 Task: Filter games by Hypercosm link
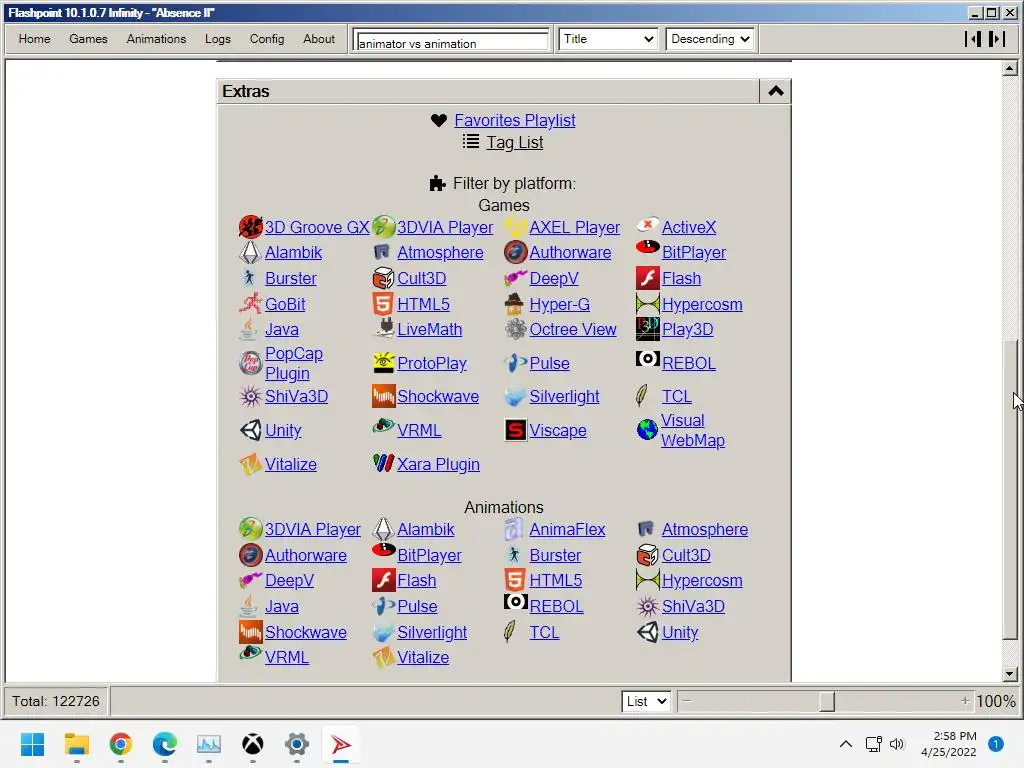coord(702,304)
